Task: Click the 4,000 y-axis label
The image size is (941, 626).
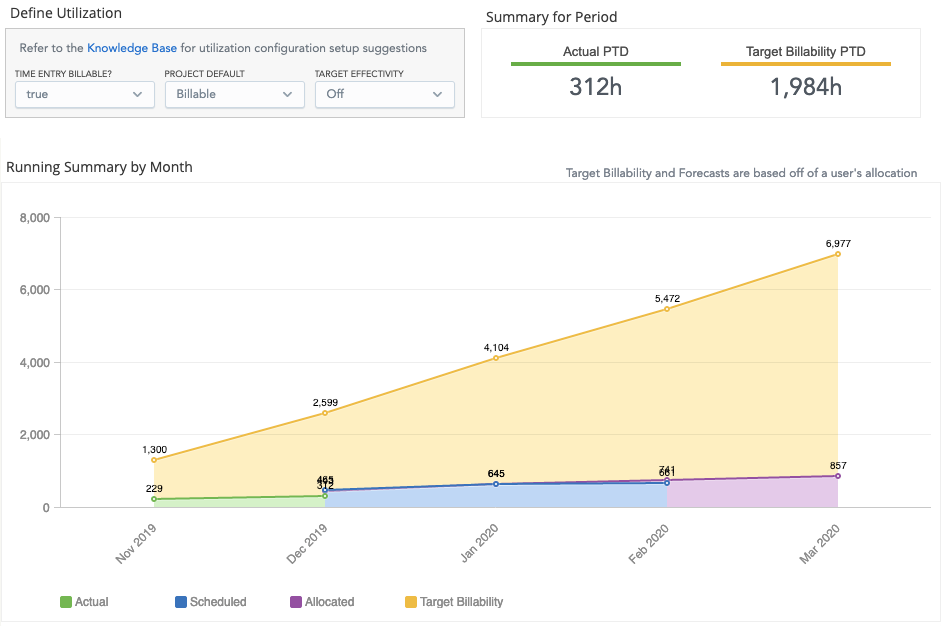Action: point(35,363)
